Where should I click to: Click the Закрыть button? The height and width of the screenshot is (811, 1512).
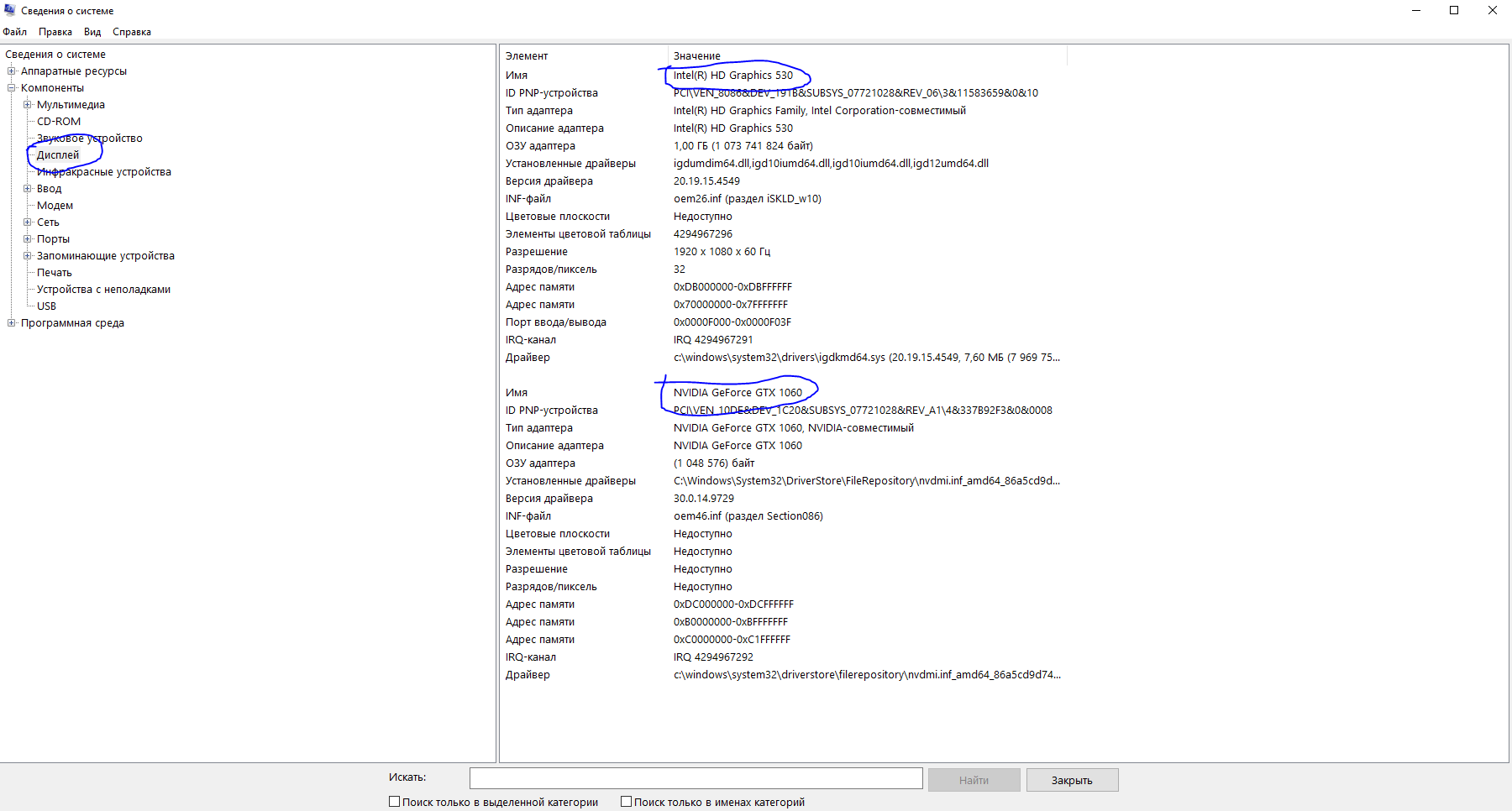1073,780
